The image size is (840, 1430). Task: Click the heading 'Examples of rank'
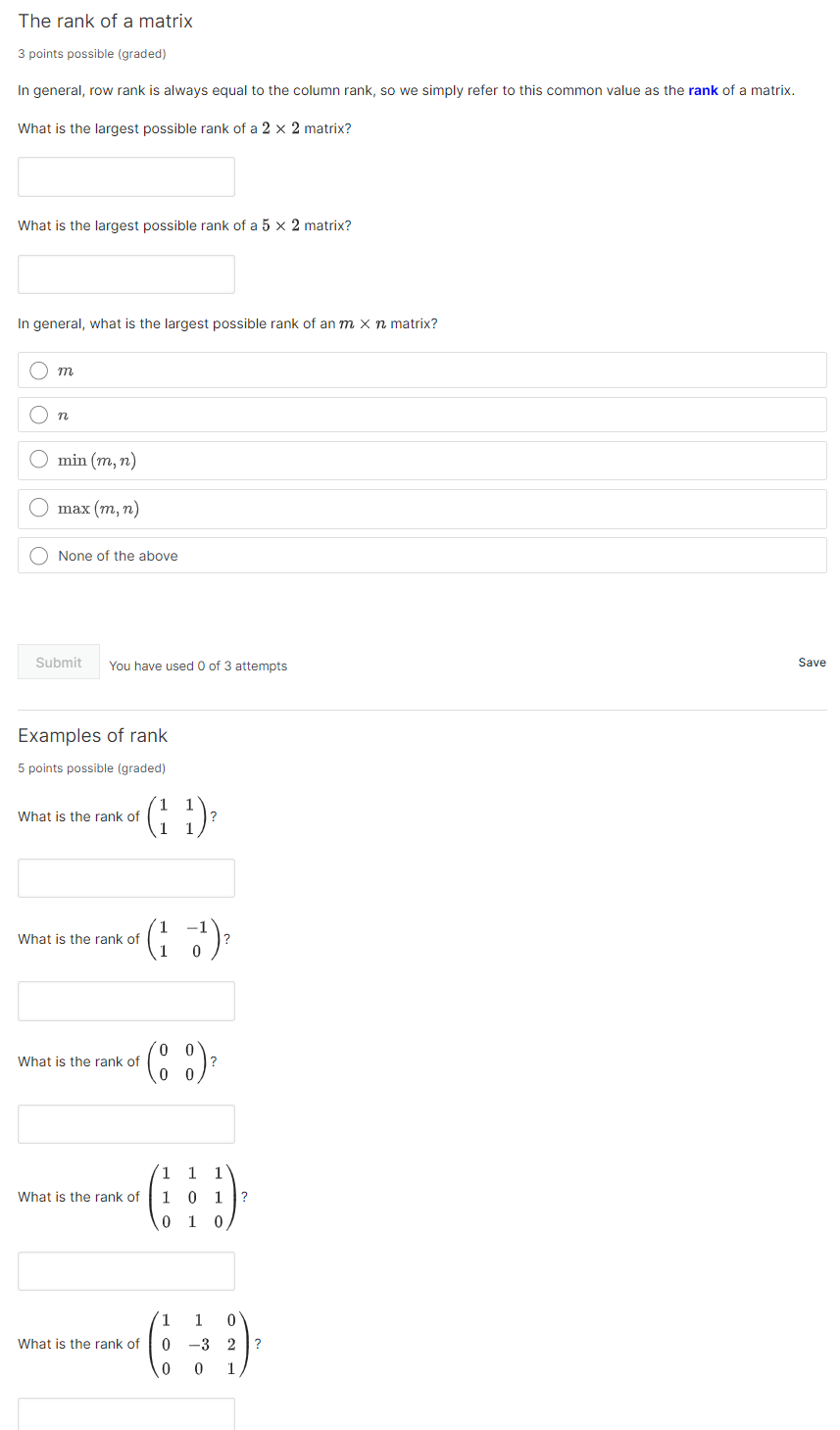click(92, 735)
